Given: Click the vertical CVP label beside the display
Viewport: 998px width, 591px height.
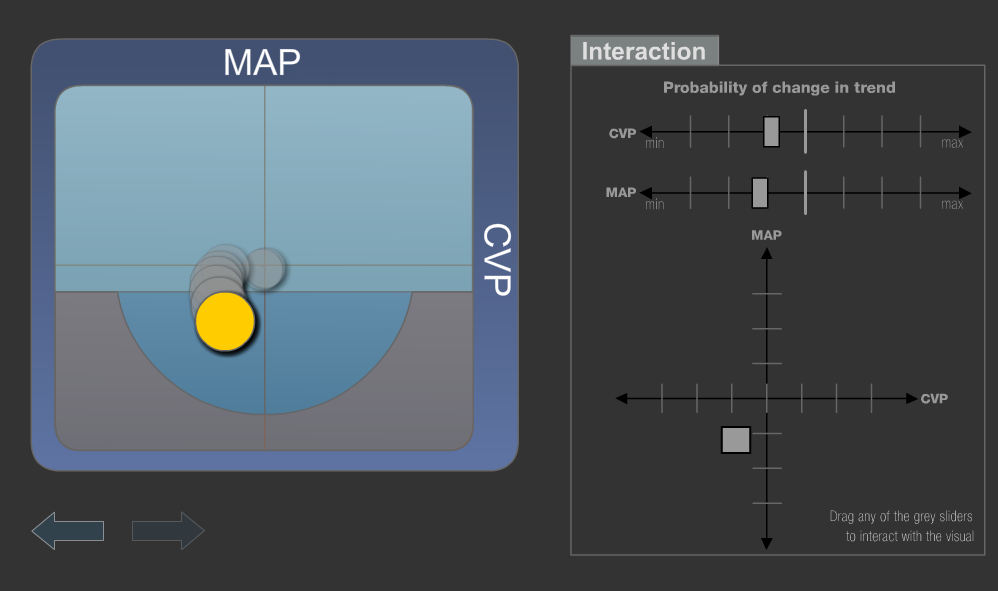Looking at the screenshot, I should (x=496, y=259).
